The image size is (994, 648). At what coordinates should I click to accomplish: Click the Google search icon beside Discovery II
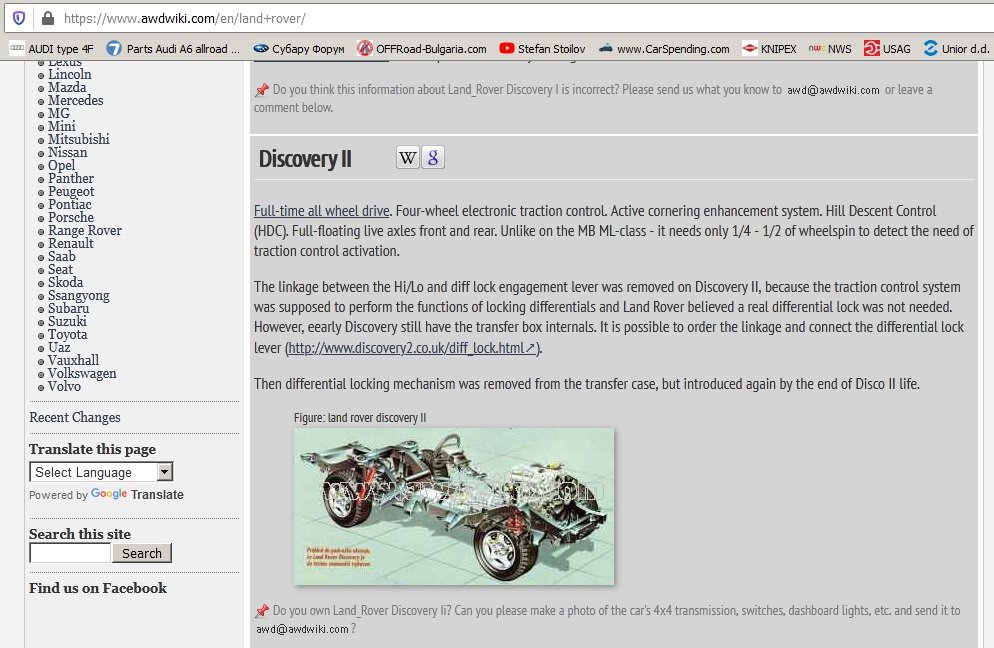click(432, 157)
